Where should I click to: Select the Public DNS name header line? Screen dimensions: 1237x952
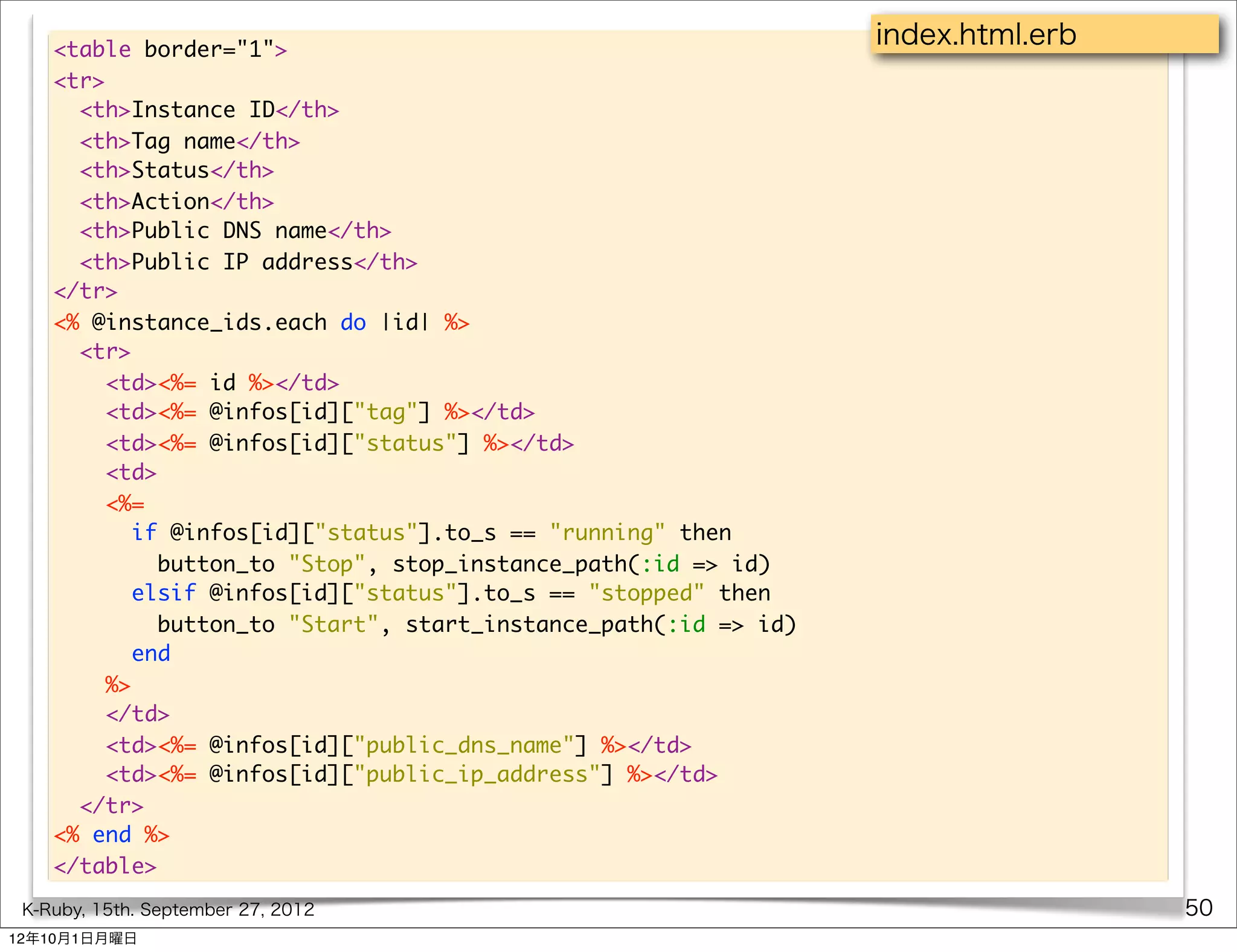pos(236,231)
